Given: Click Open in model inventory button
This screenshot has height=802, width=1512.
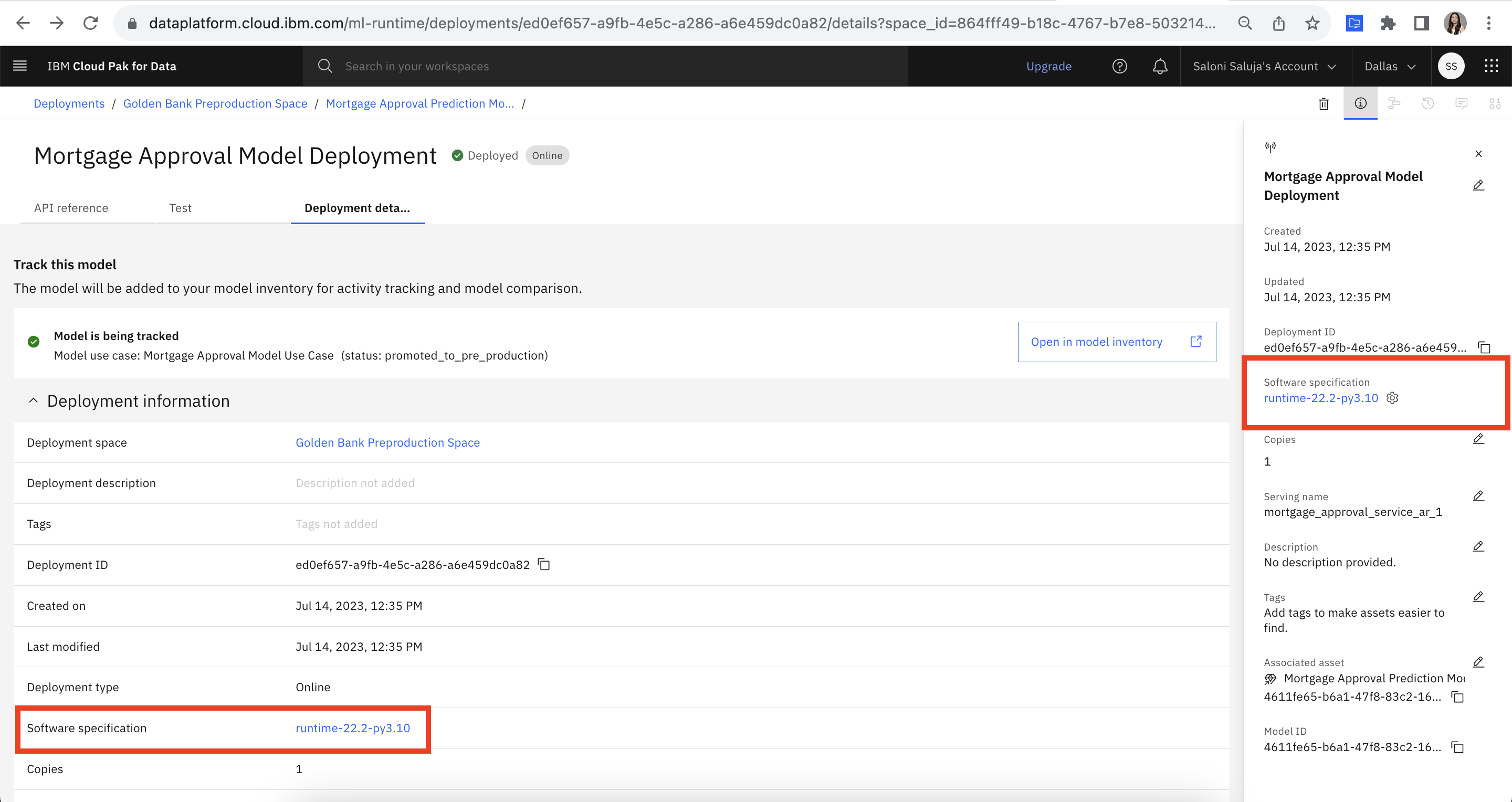Looking at the screenshot, I should pos(1116,342).
